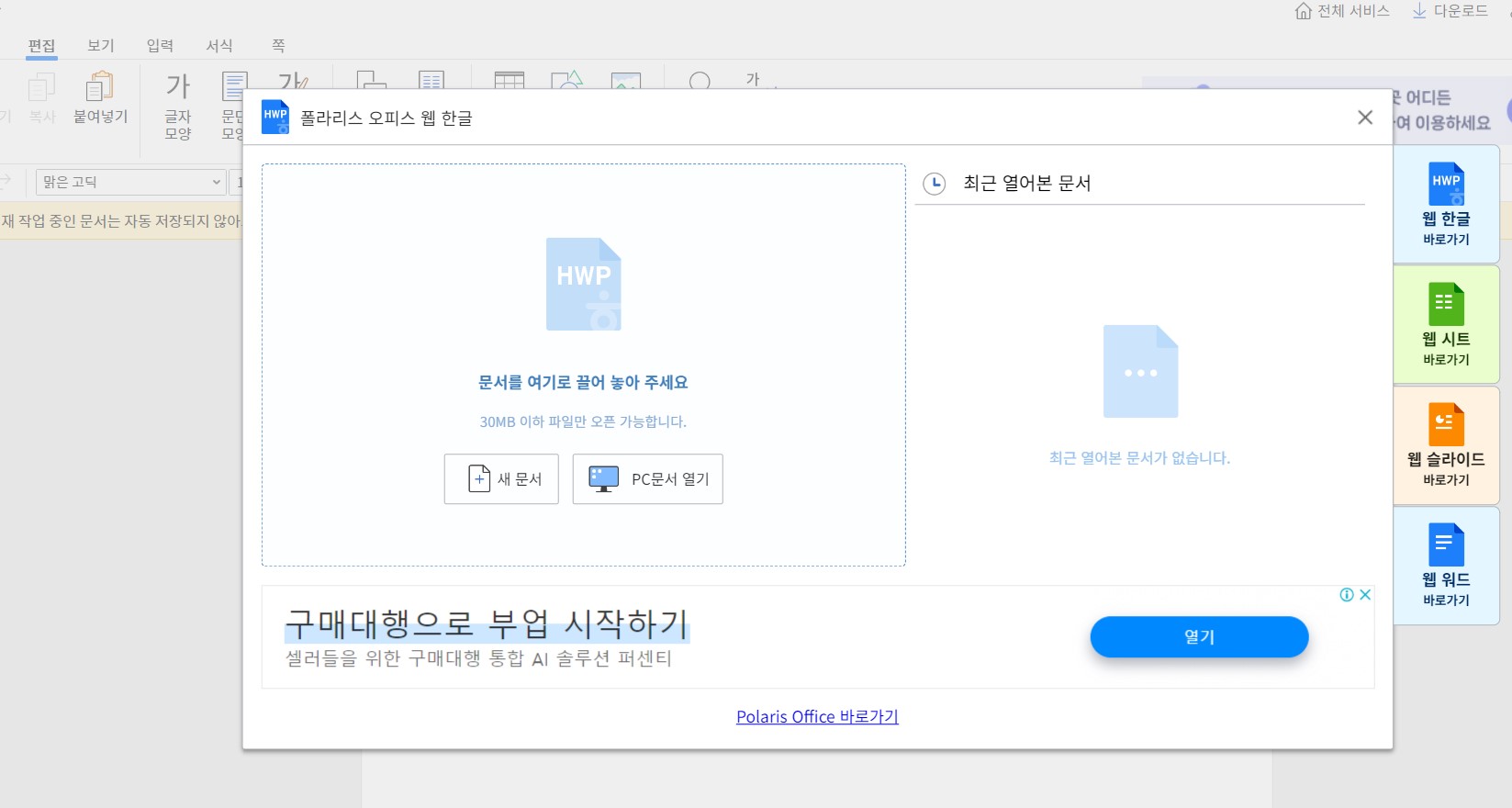The height and width of the screenshot is (808, 1512).
Task: Click the empty document placeholder icon
Action: 1140,371
